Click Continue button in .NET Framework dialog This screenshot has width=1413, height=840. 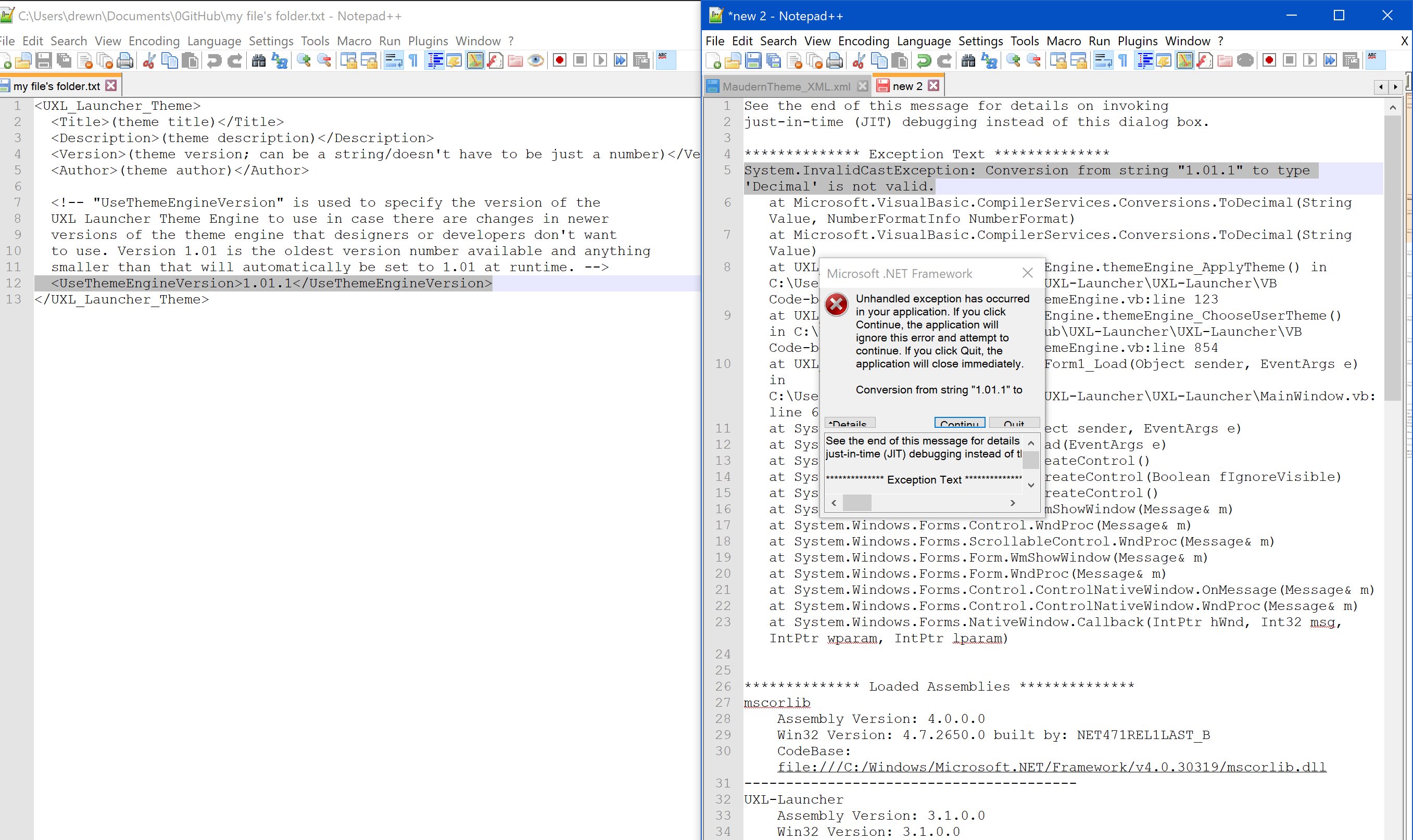959,423
